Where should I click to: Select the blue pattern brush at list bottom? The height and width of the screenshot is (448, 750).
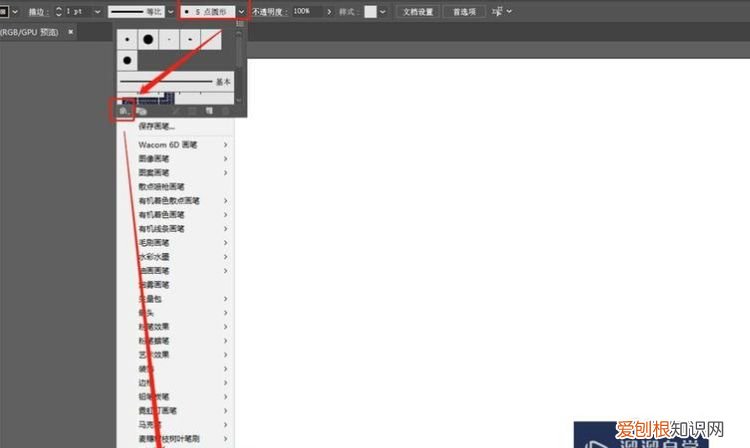(149, 98)
